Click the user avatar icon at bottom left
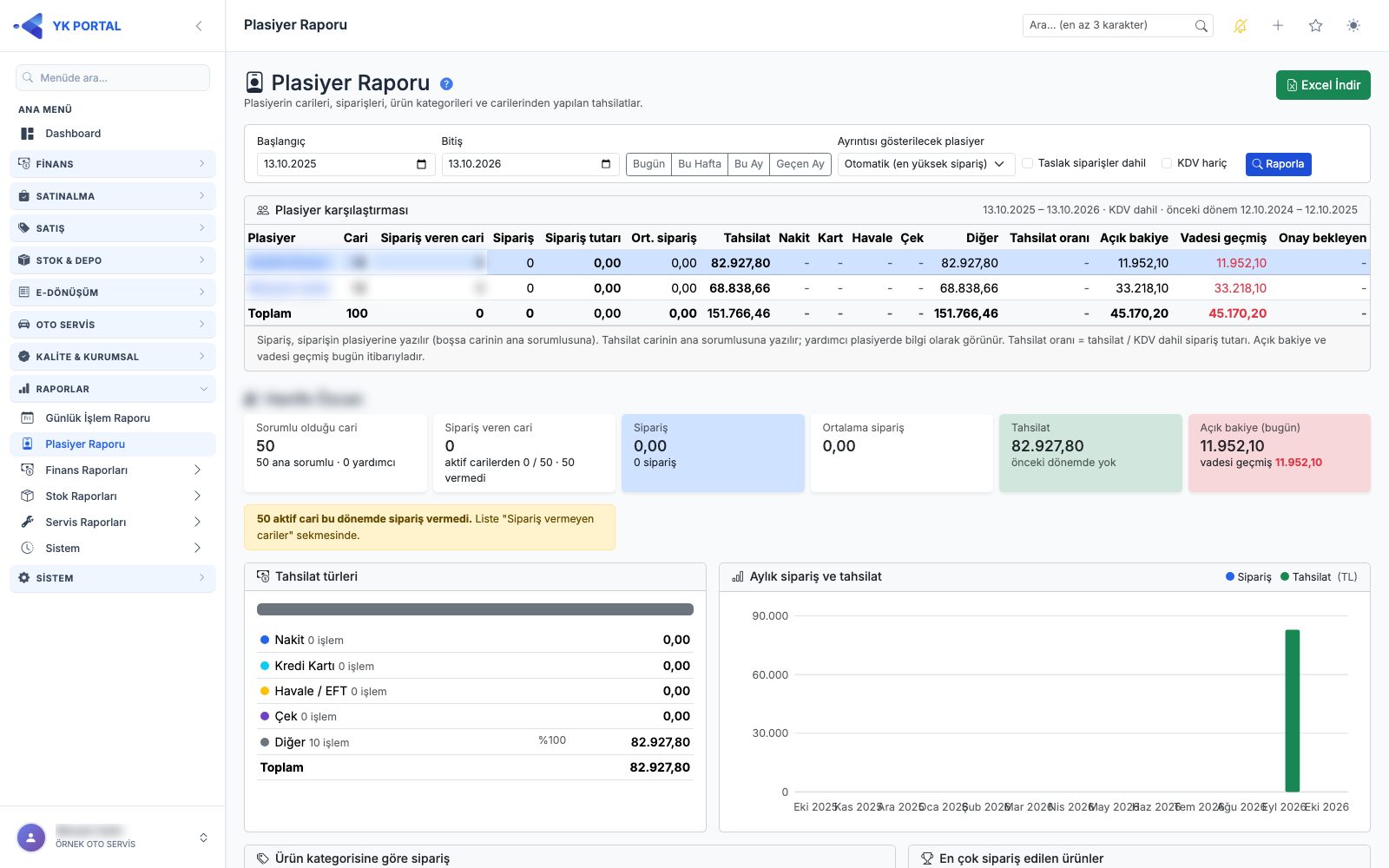This screenshot has height=868, width=1389. [31, 838]
